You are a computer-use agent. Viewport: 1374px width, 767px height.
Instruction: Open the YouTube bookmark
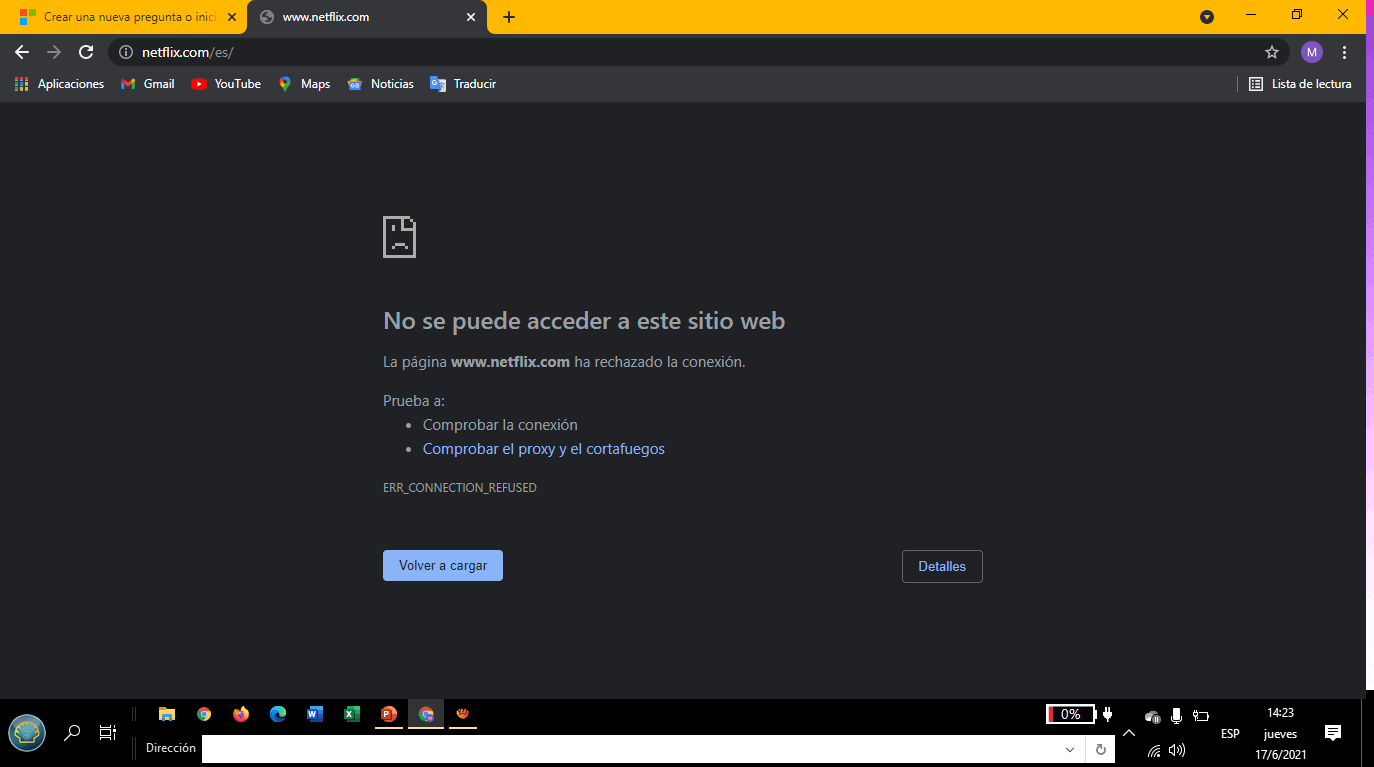point(226,84)
